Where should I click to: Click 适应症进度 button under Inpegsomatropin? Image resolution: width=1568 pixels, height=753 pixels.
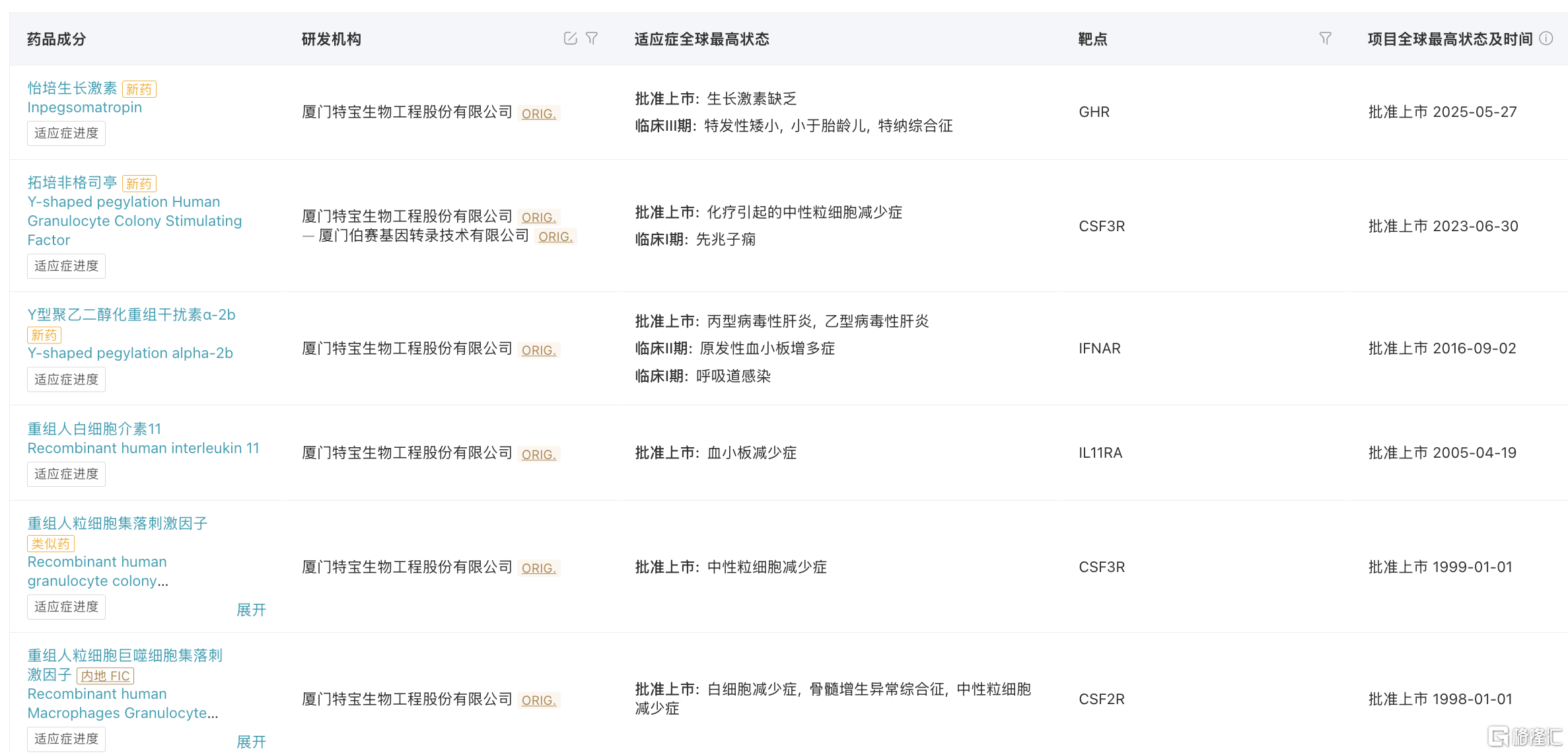click(x=66, y=133)
